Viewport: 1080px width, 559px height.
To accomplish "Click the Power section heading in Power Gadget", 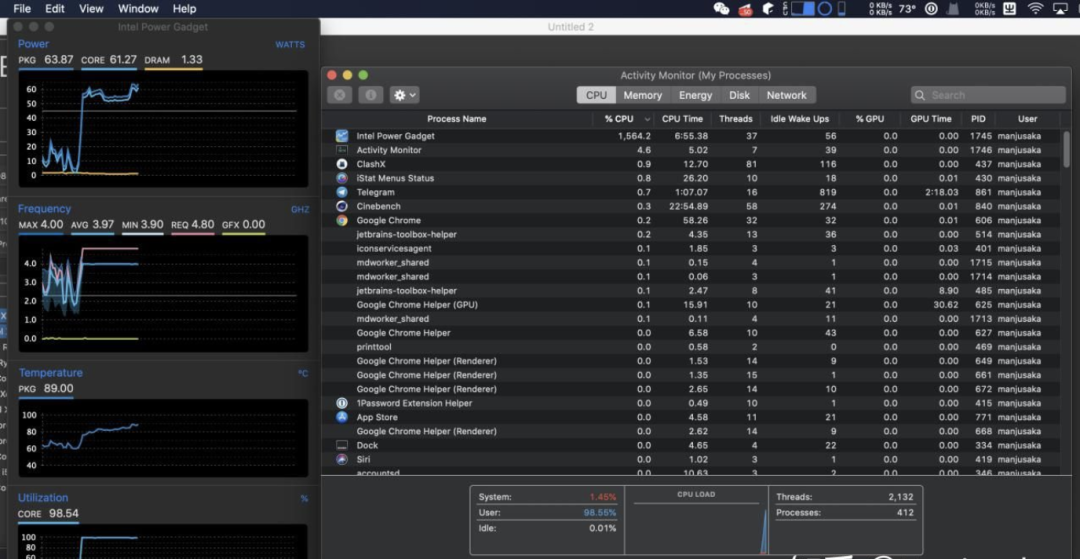I will click(33, 44).
